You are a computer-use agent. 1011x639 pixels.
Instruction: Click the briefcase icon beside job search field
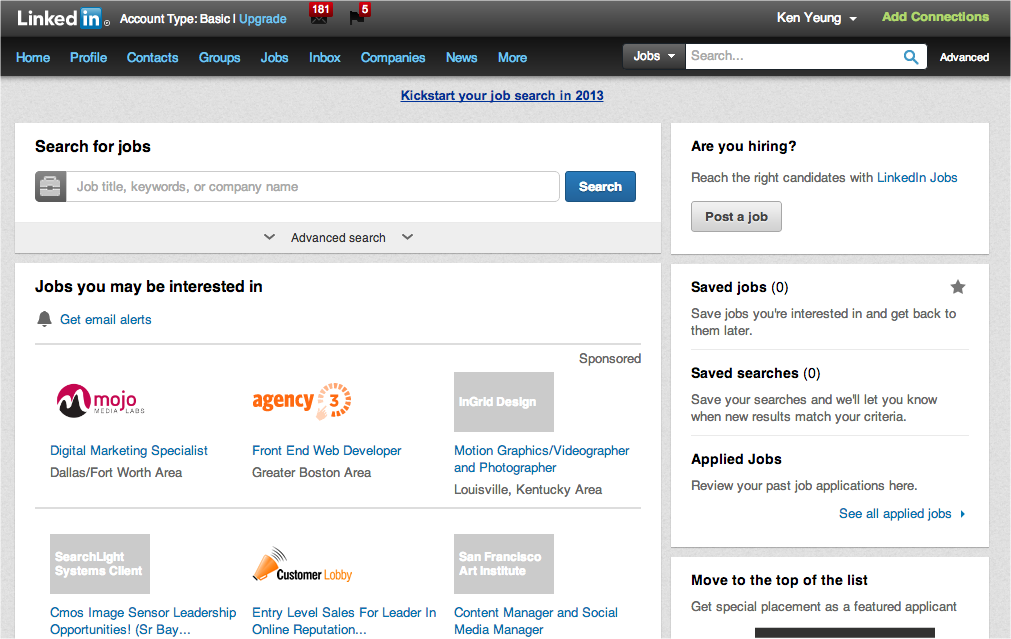point(50,186)
